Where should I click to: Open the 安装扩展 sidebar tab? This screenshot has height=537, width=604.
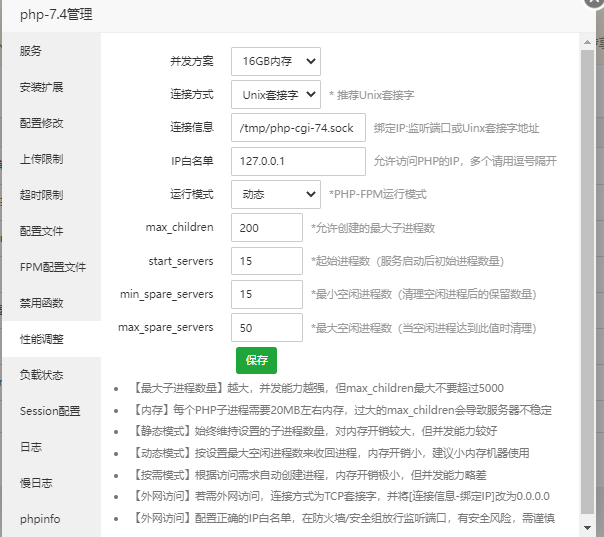(50, 87)
